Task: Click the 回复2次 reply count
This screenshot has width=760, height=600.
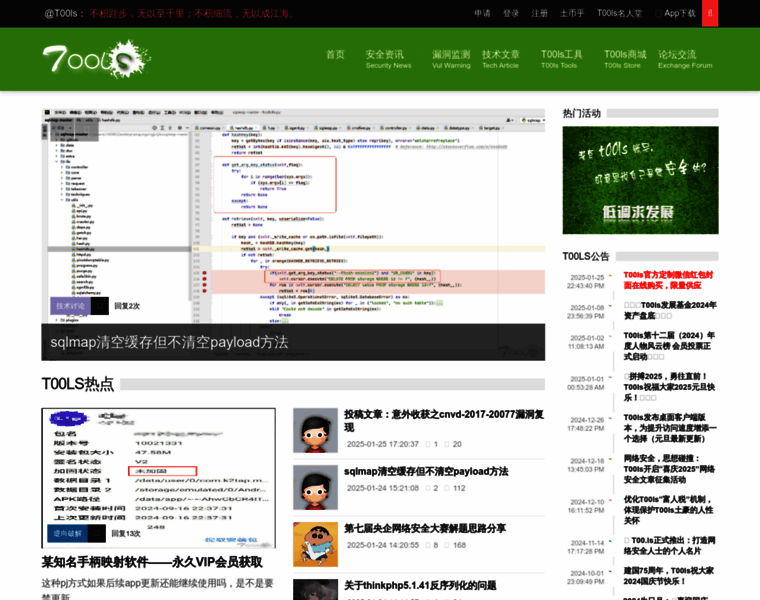Action: 127,306
